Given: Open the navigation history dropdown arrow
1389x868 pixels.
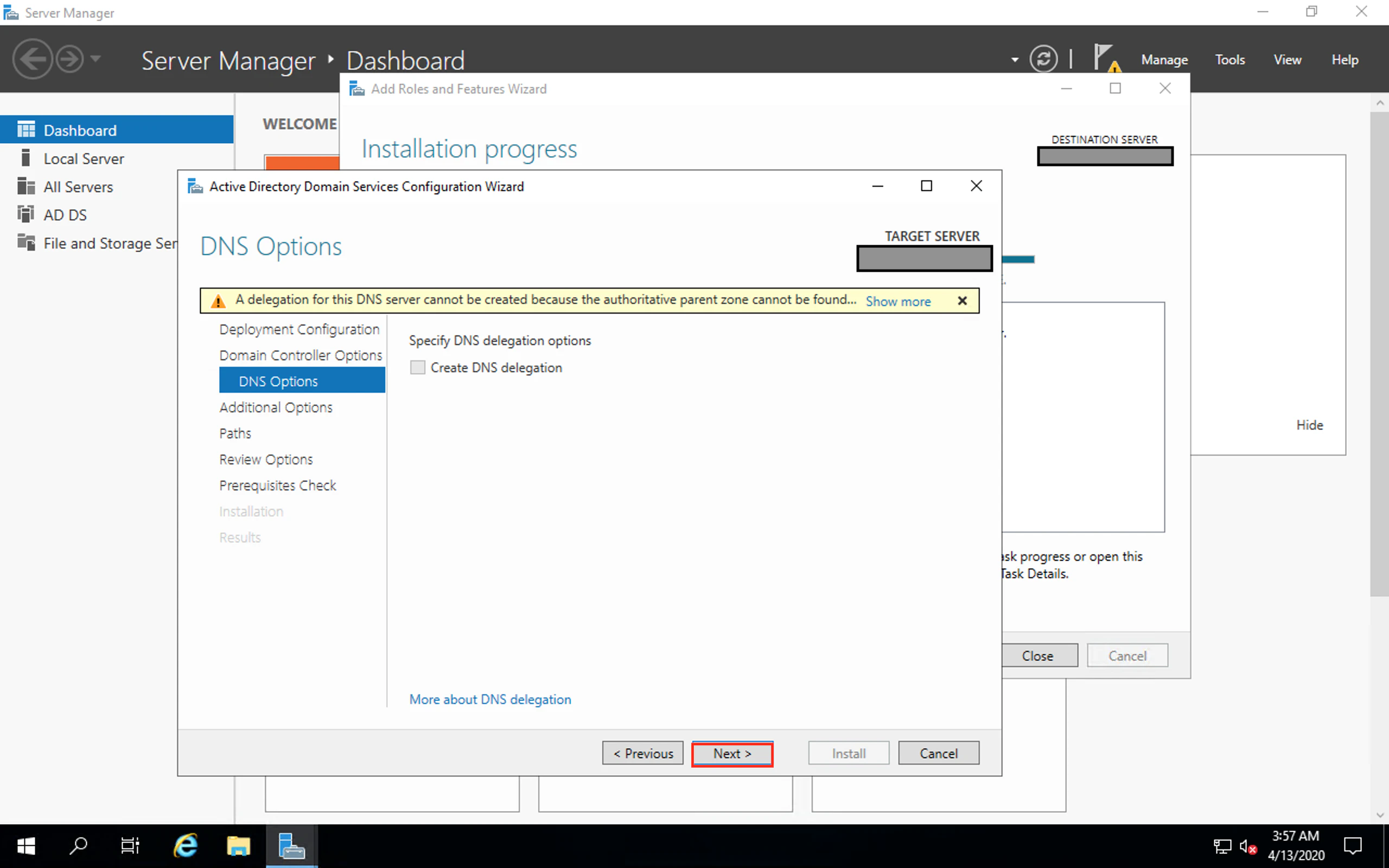Looking at the screenshot, I should click(x=96, y=59).
